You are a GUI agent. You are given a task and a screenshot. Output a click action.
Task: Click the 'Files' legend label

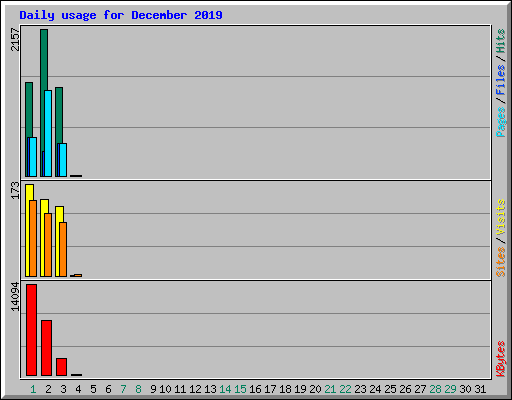click(500, 79)
